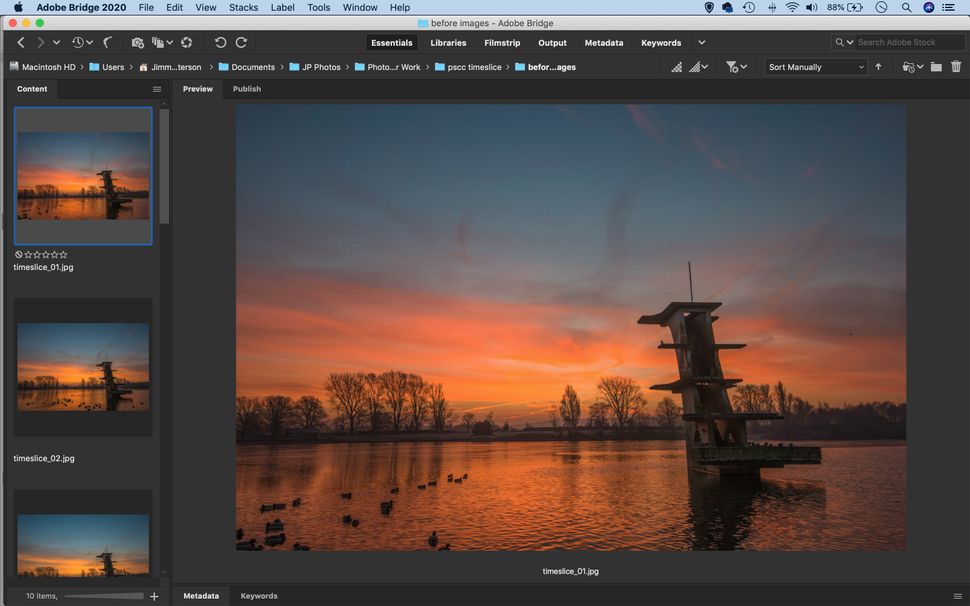The width and height of the screenshot is (970, 606).
Task: Mark timeslice_01.jpg as rejected
Action: 17,254
